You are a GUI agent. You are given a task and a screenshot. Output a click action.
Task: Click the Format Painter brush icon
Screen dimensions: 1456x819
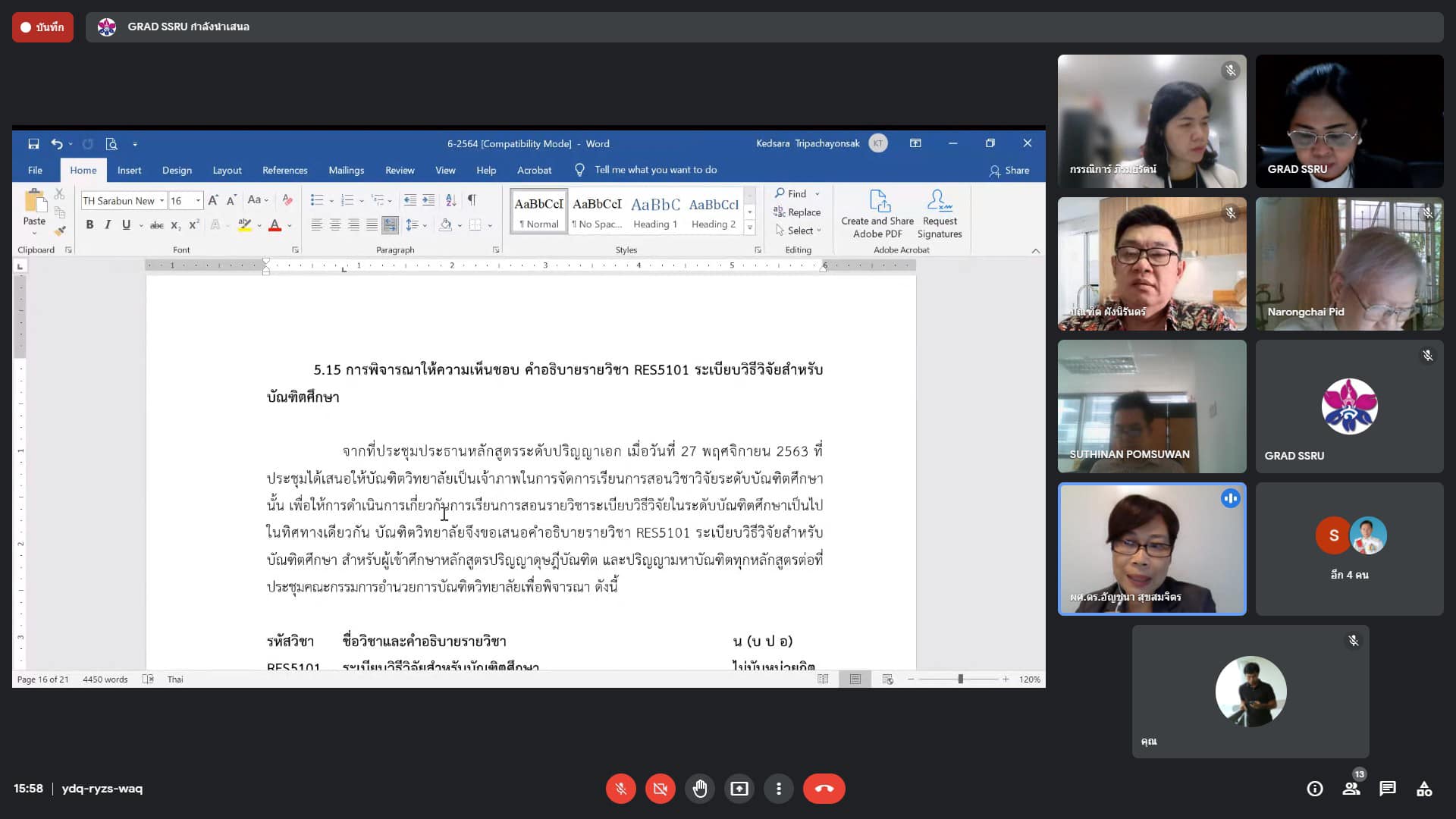point(60,231)
